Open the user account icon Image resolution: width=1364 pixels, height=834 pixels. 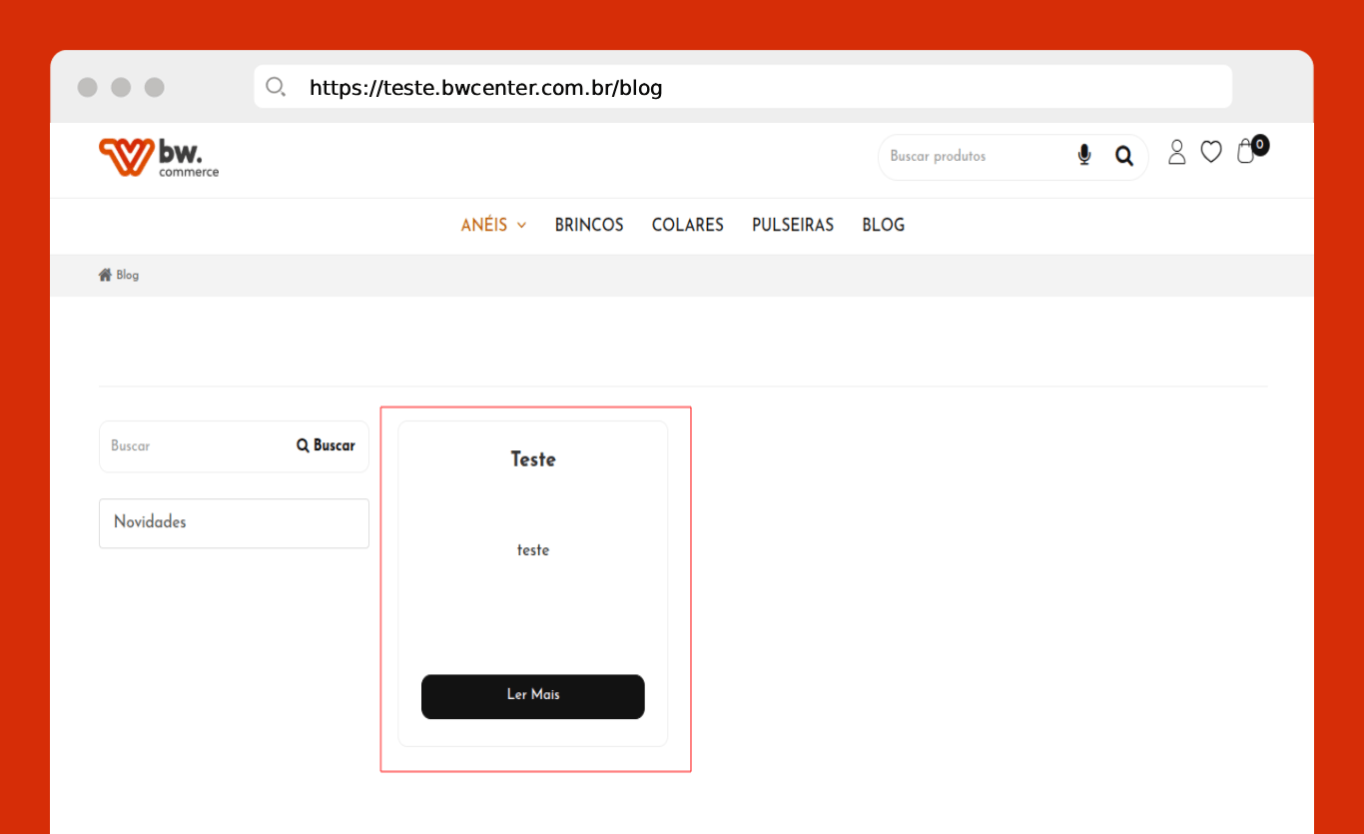(x=1177, y=152)
